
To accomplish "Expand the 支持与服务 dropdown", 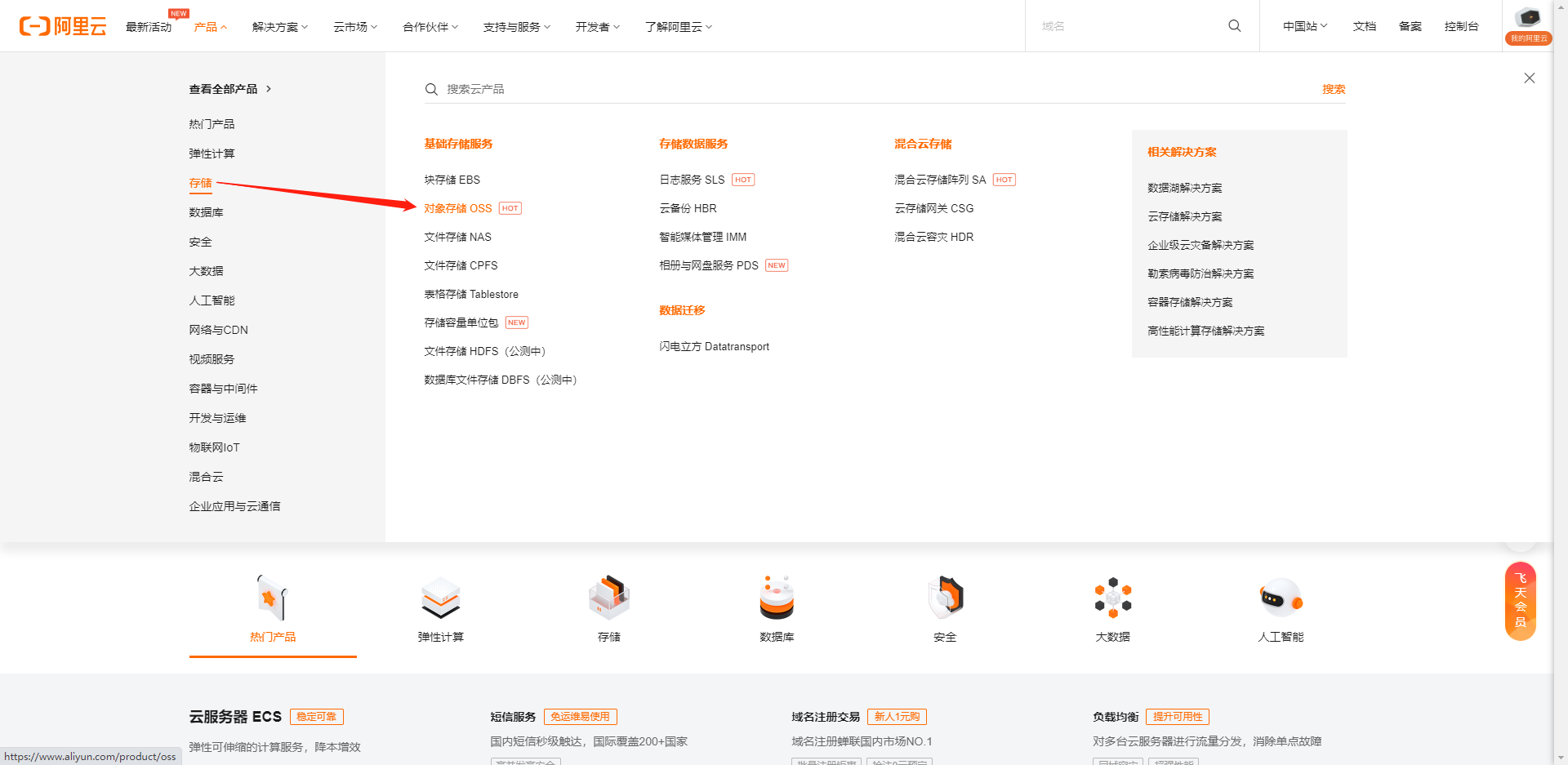I will pyautogui.click(x=517, y=27).
